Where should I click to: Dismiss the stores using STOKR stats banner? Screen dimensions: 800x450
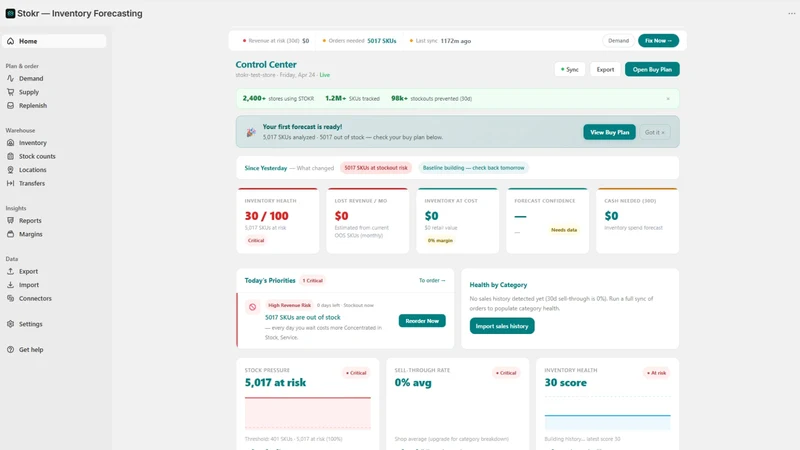pyautogui.click(x=668, y=98)
